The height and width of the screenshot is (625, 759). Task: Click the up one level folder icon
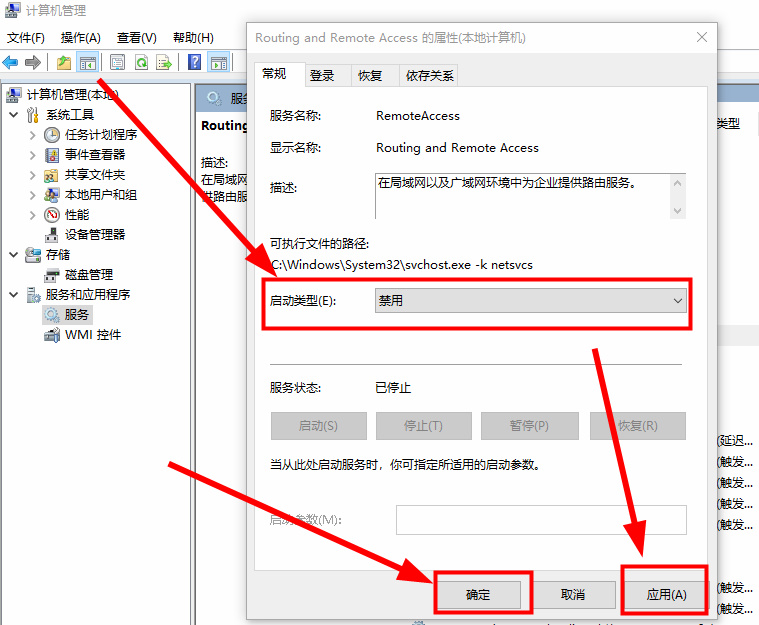coord(64,62)
